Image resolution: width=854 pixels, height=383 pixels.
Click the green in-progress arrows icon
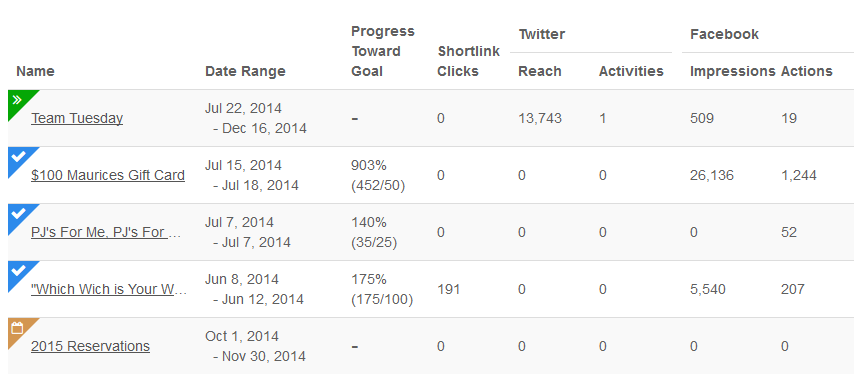17,100
